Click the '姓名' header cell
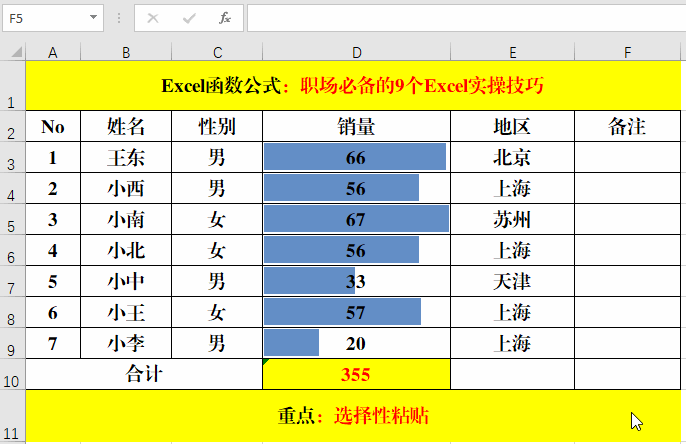This screenshot has height=444, width=686. [x=126, y=126]
